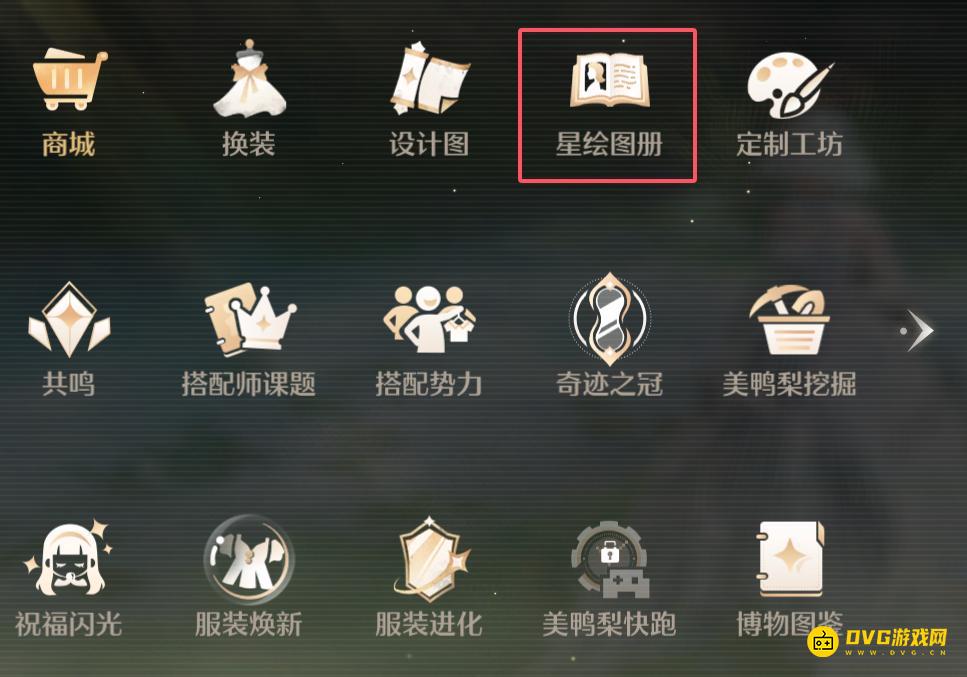
Task: Click the DVG游戏网 watermark logo
Action: point(876,642)
